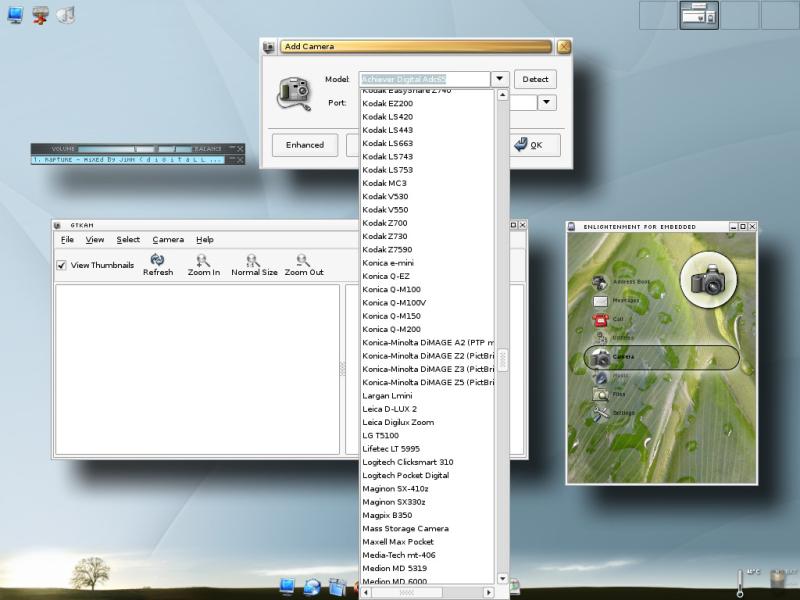The height and width of the screenshot is (600, 800).
Task: Select Logitech Clicksmart 310 from the list
Action: (428, 462)
